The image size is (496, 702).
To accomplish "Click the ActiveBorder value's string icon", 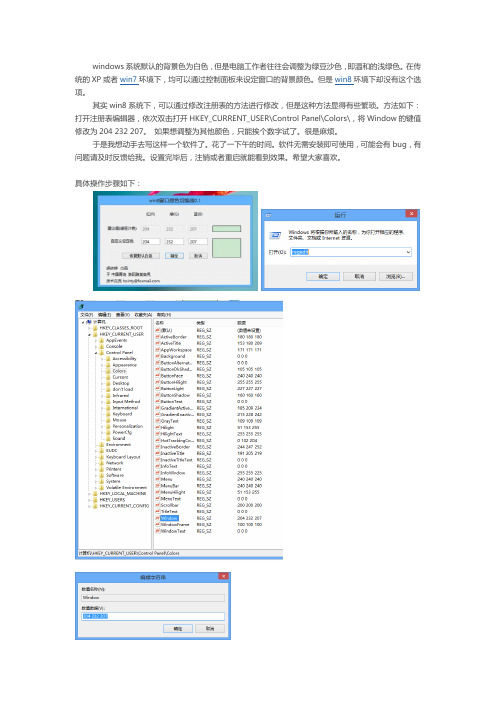I will (x=158, y=337).
